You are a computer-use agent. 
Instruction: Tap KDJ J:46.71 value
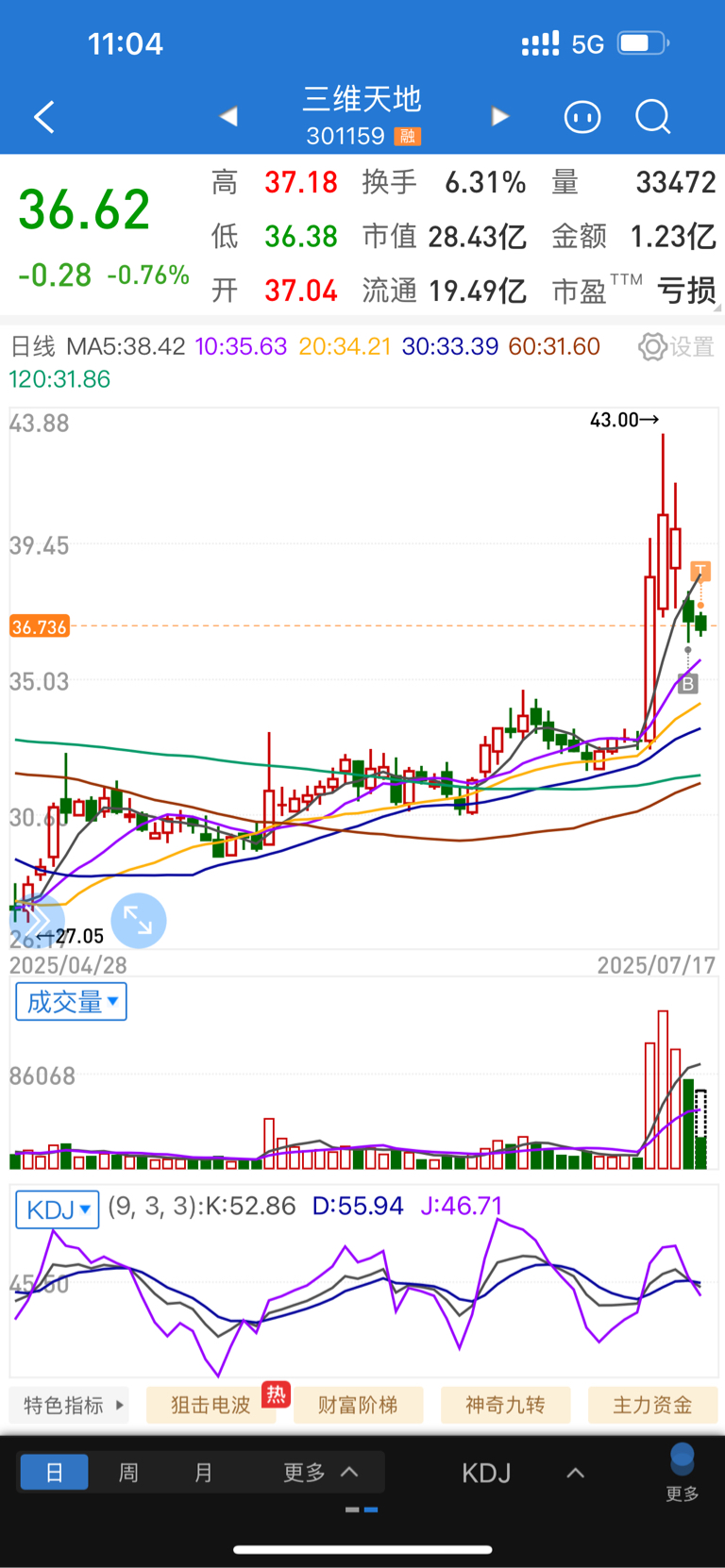pos(462,1206)
